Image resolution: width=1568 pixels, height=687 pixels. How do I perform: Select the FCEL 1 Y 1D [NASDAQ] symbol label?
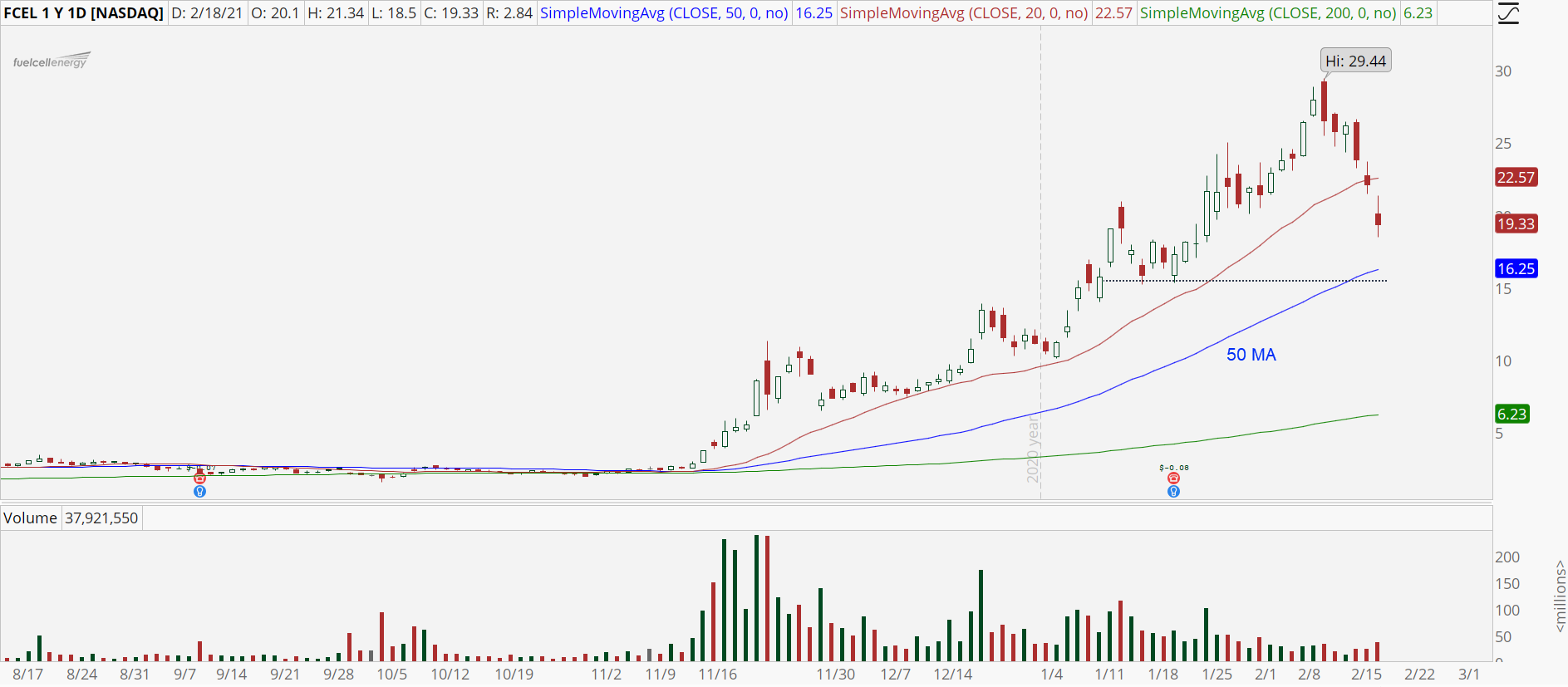[83, 13]
